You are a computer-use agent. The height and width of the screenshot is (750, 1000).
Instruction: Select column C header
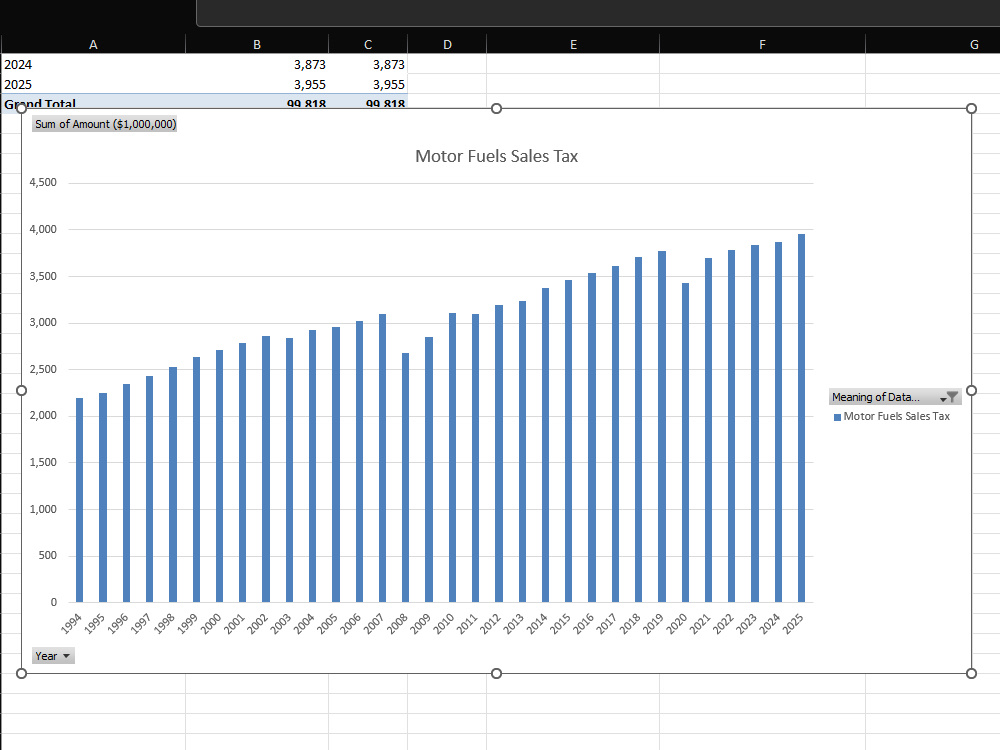368,45
